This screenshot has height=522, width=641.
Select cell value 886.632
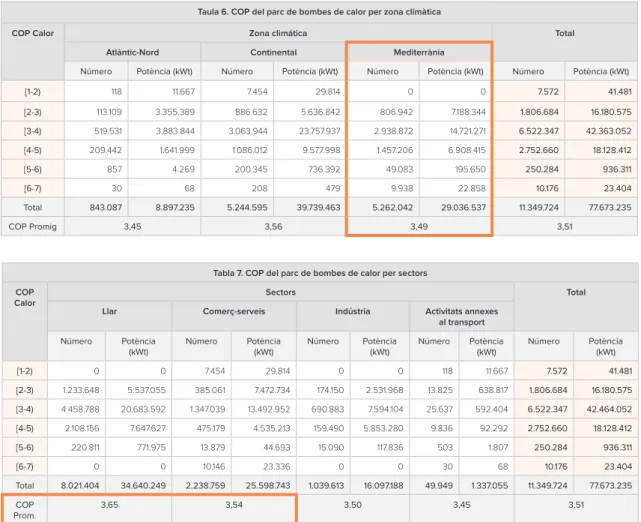(251, 112)
